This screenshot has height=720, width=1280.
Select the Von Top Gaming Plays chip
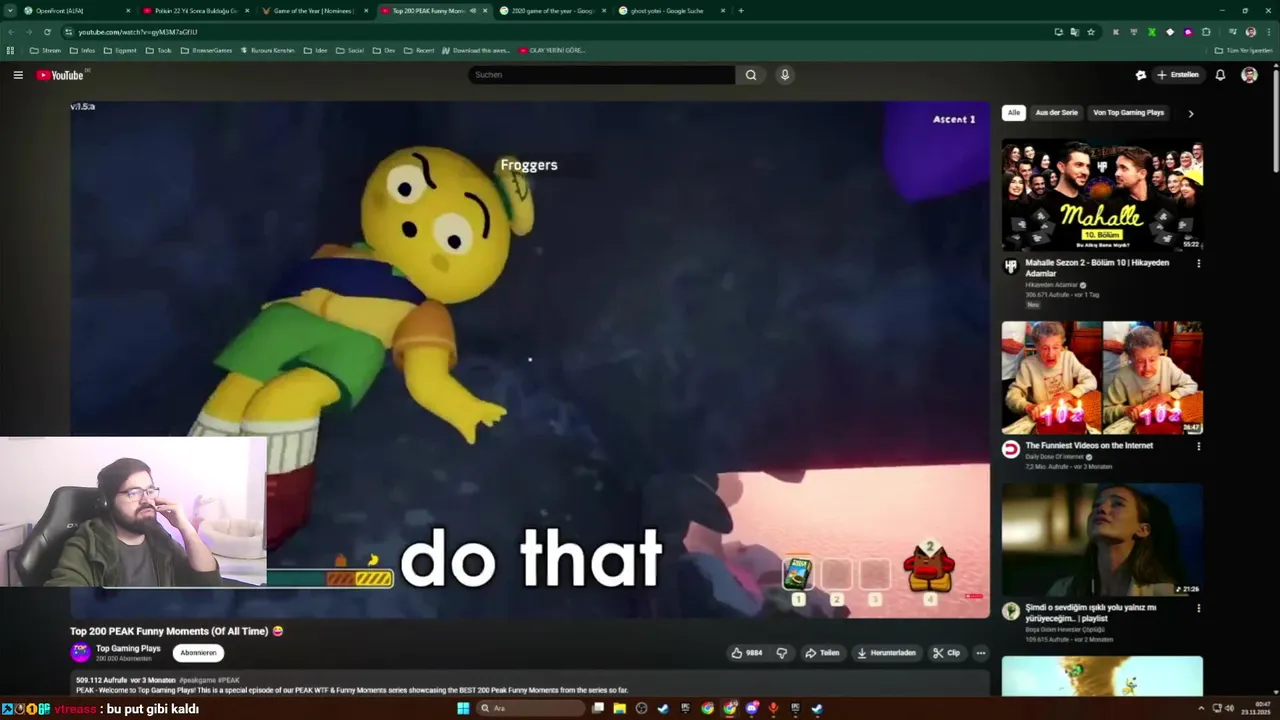[x=1128, y=113]
